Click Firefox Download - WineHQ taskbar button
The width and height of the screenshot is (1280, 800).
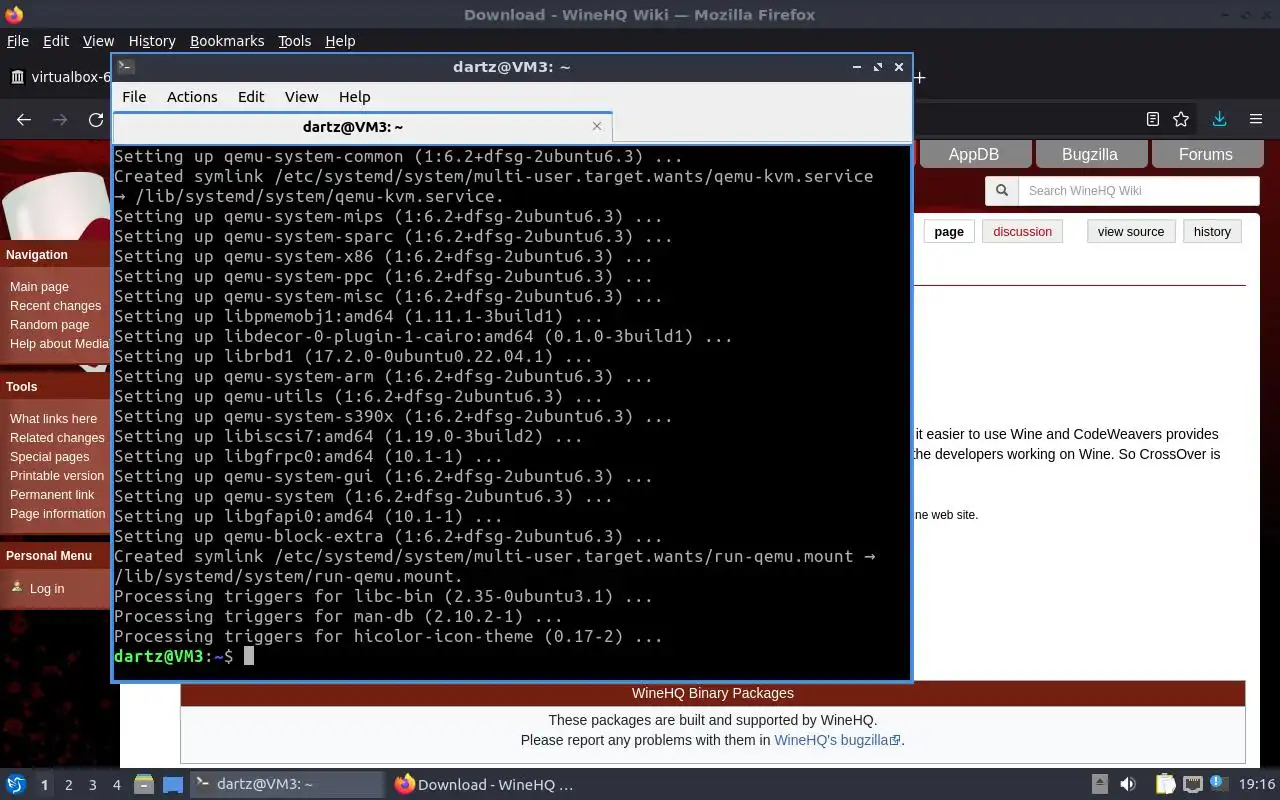click(485, 785)
